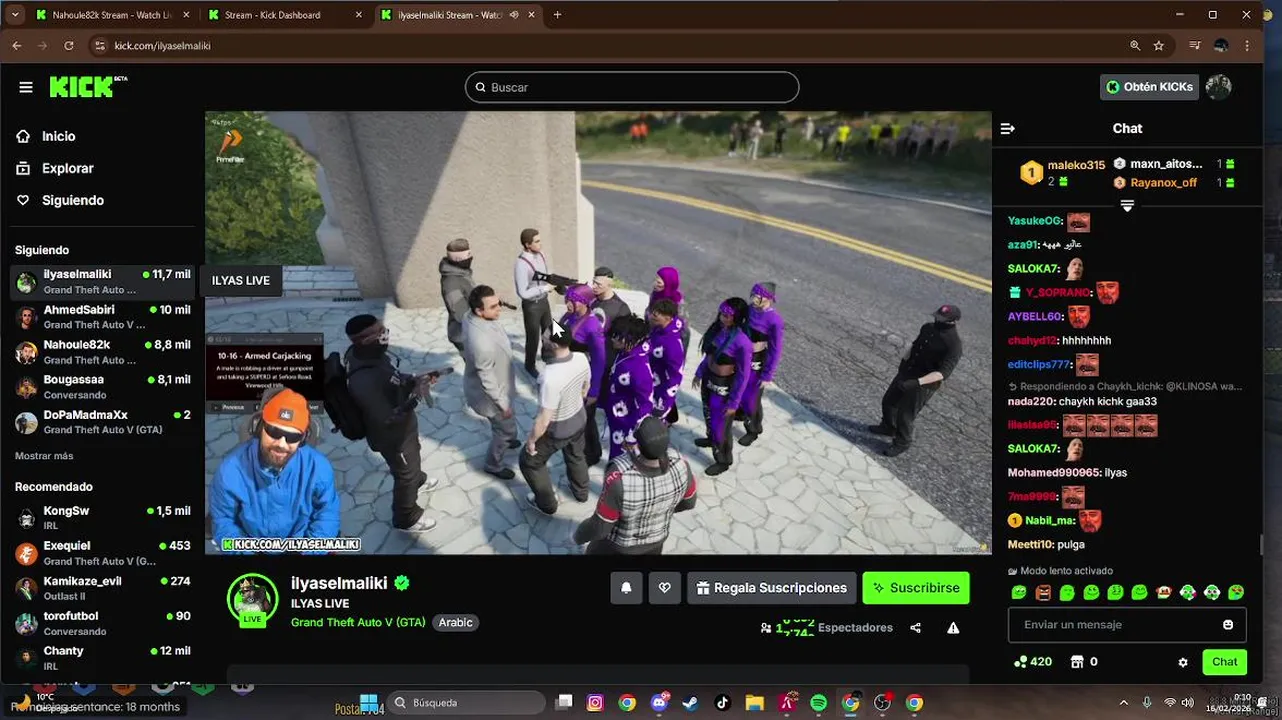Screen dimensions: 1282x720
Task: Open Instagram from the taskbar
Action: click(595, 703)
